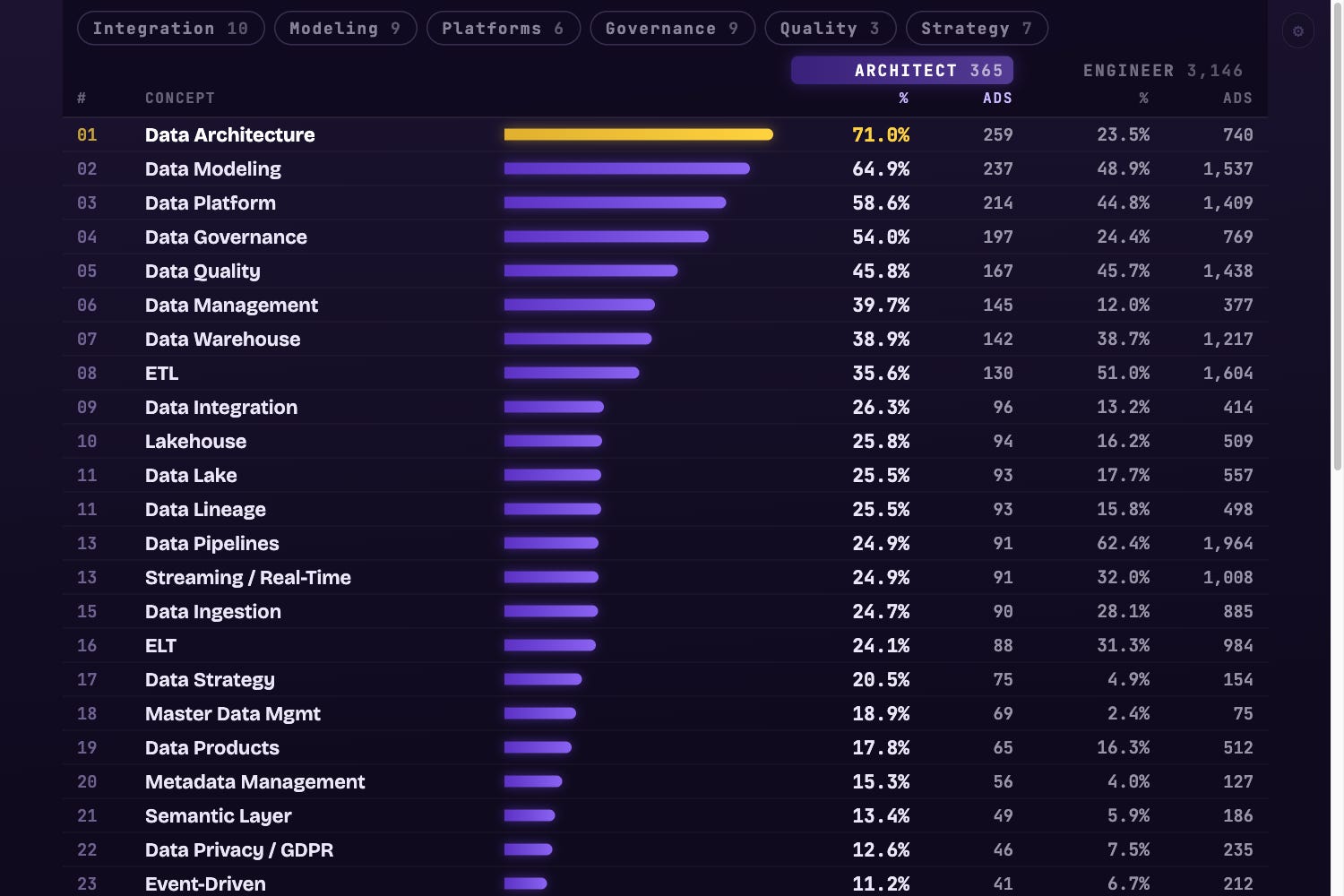Click the 1,604 ads value for ETL
This screenshot has height=896, width=1344.
pos(1228,373)
